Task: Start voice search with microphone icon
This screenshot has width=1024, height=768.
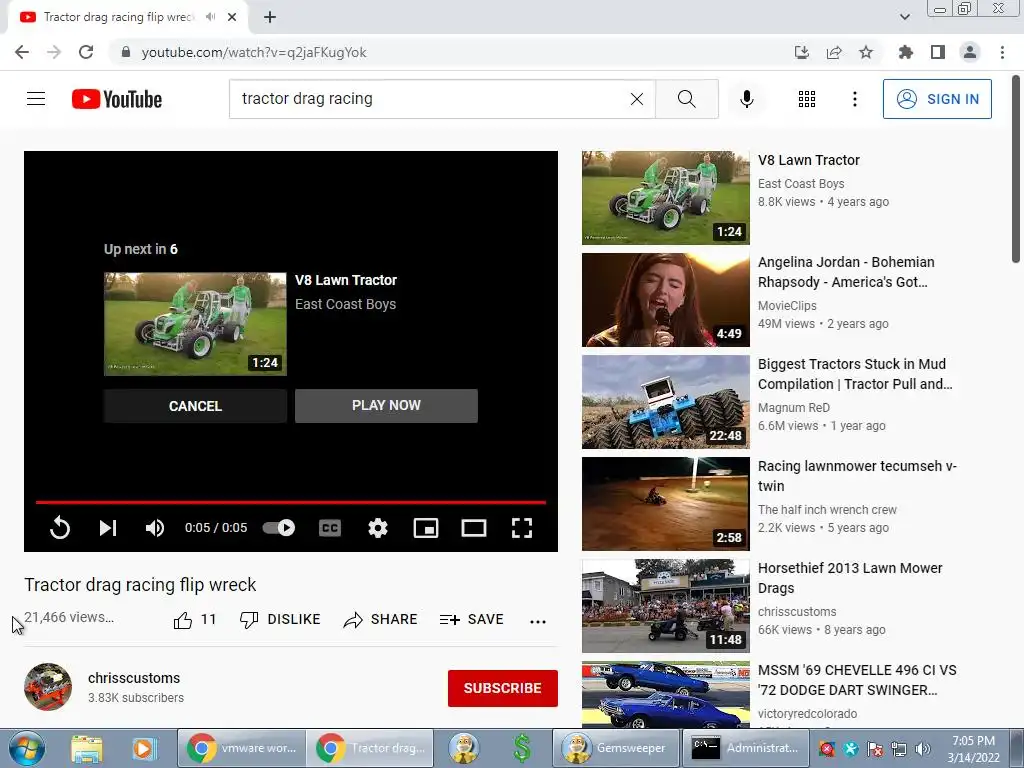Action: coord(746,99)
